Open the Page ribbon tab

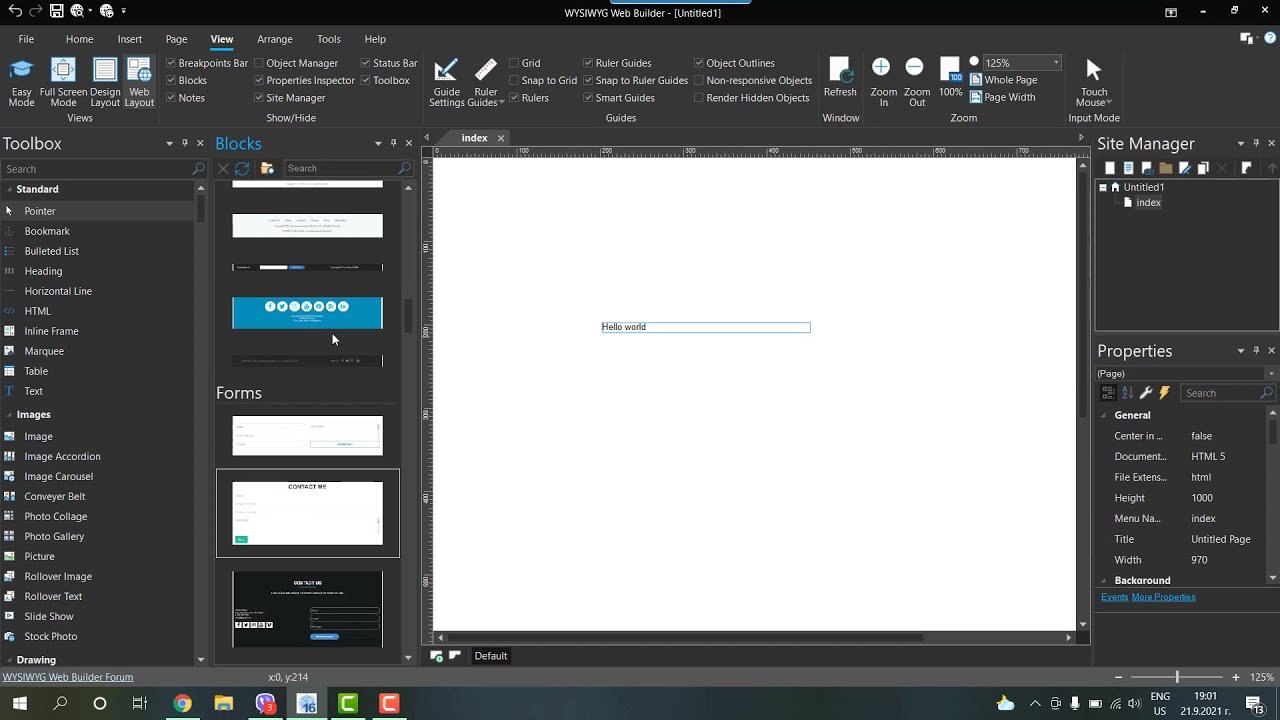tap(177, 39)
